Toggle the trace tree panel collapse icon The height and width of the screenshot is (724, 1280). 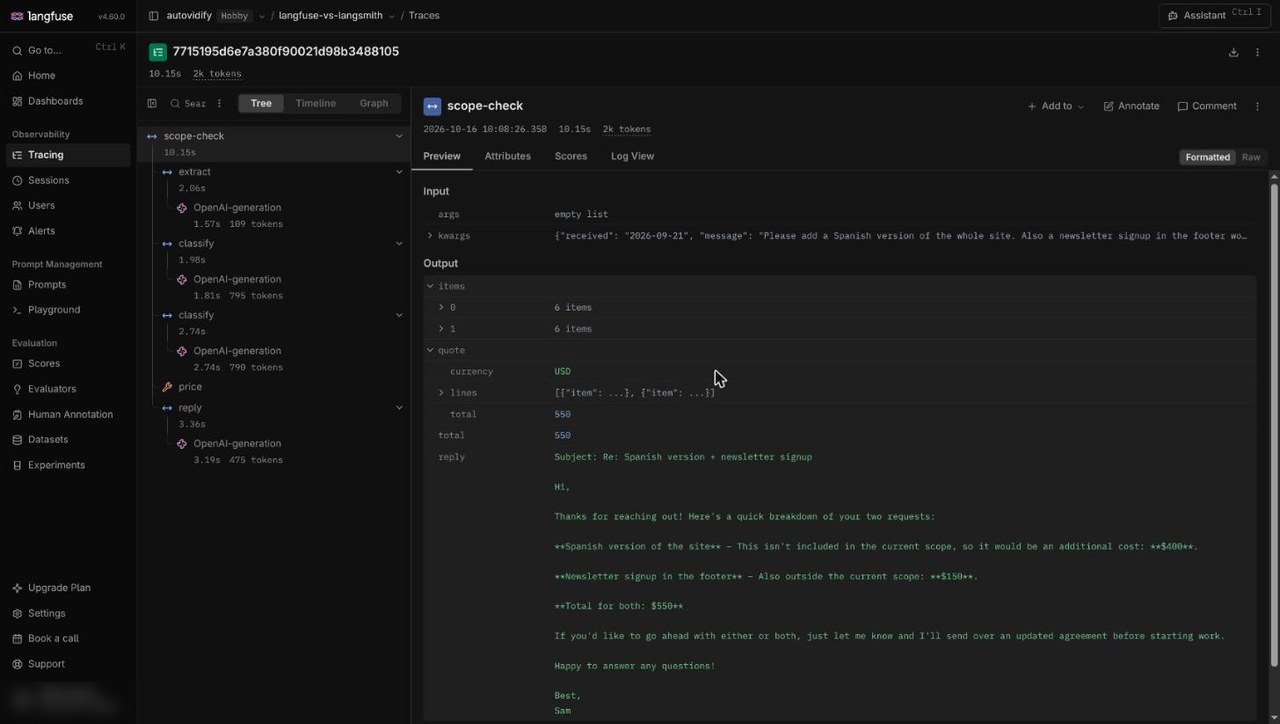(x=152, y=103)
